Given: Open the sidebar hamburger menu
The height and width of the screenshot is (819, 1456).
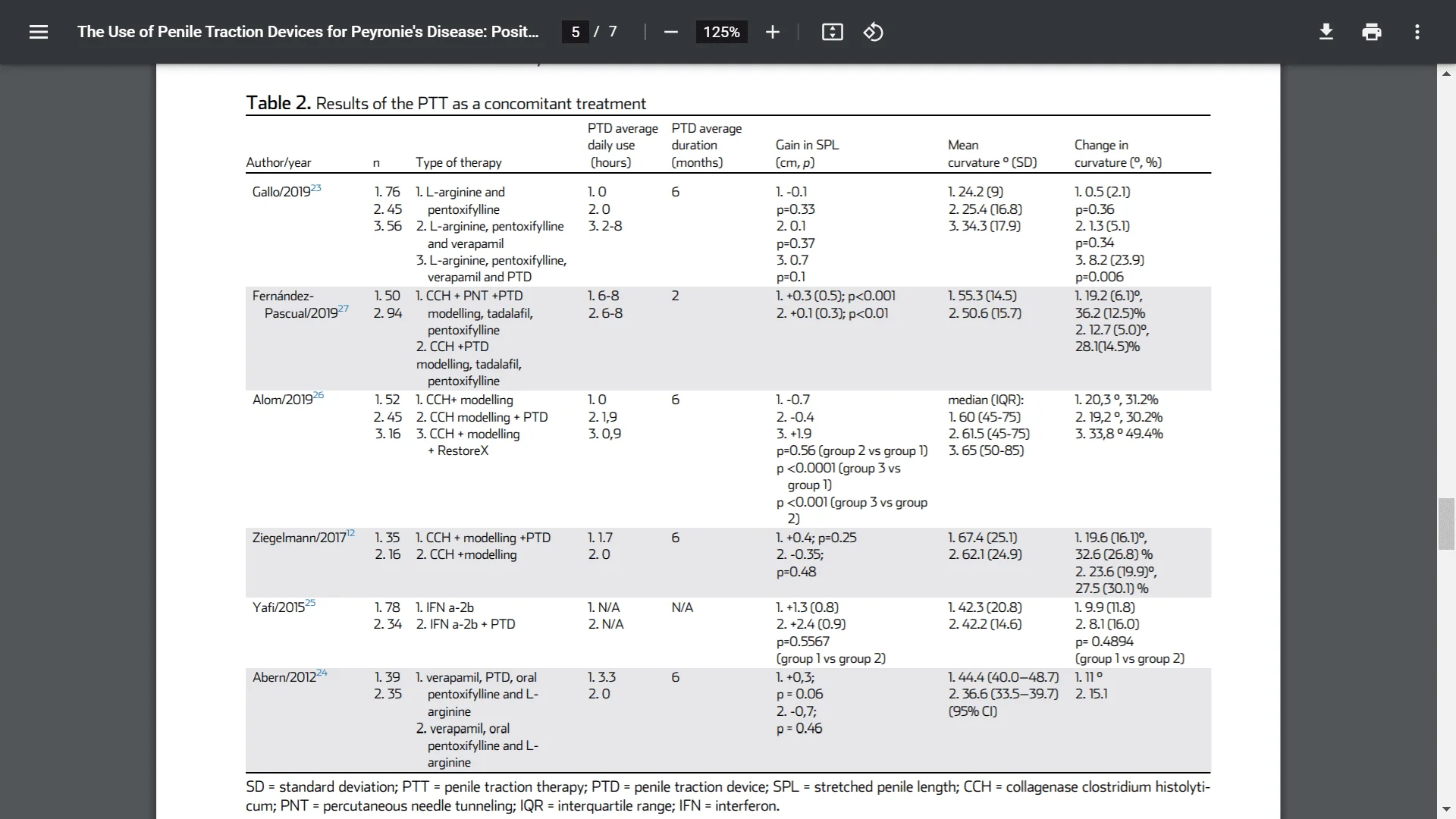Looking at the screenshot, I should tap(39, 32).
